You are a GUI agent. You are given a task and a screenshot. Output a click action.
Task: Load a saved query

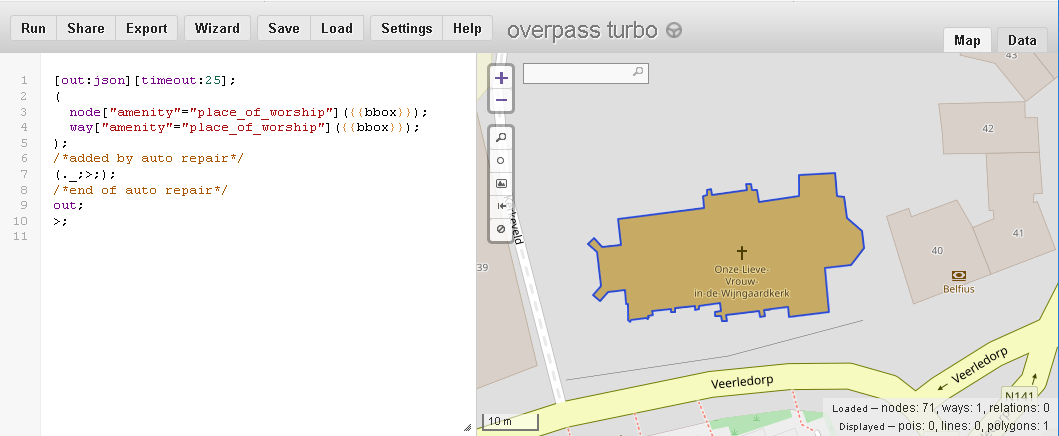(x=336, y=28)
